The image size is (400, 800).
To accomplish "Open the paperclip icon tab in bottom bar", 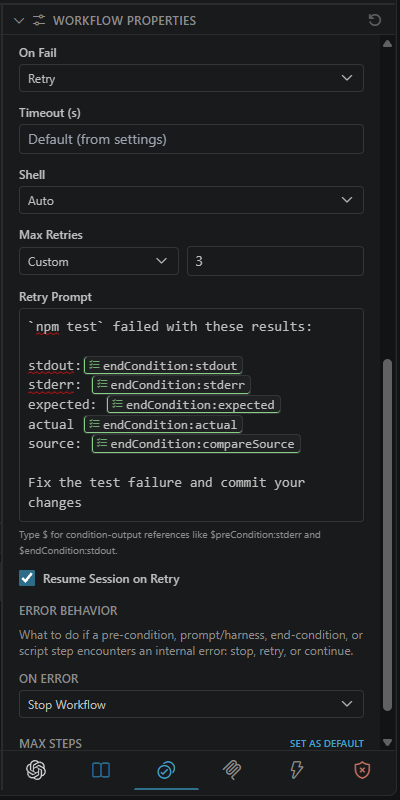I will [232, 770].
